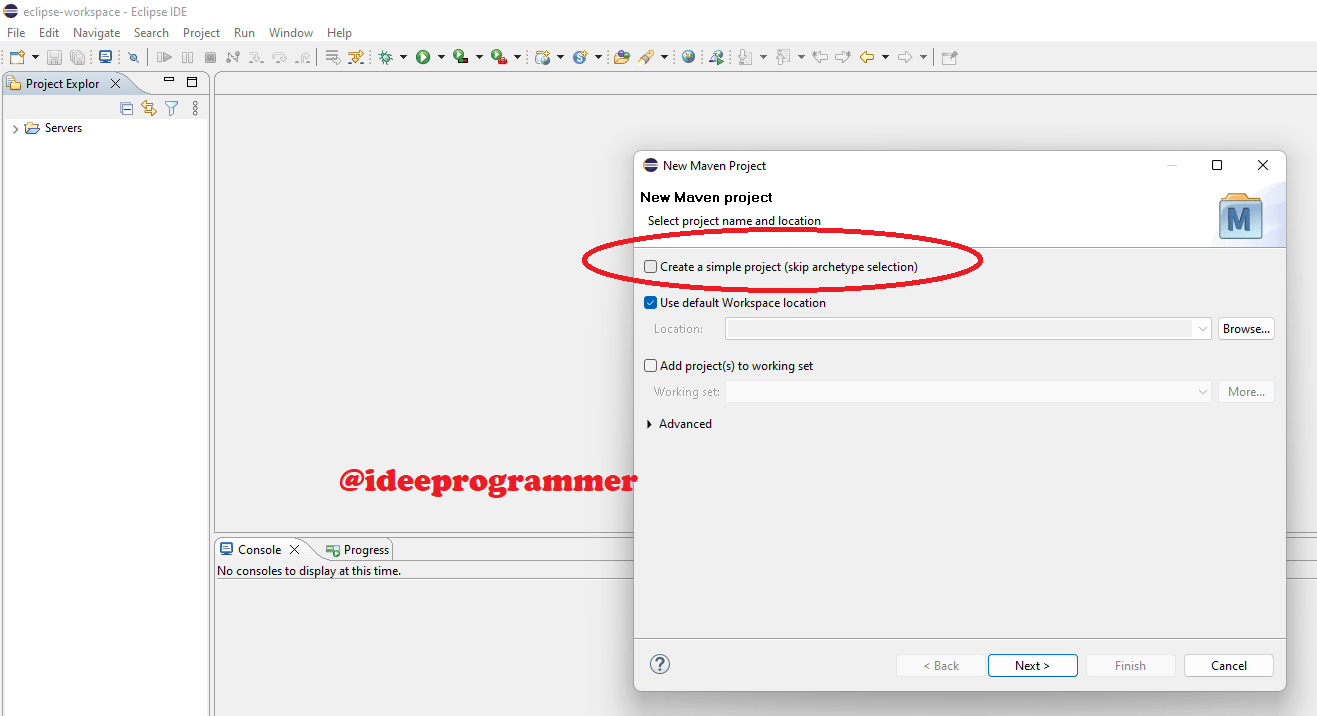Click the Terminate stop icon

click(x=210, y=57)
